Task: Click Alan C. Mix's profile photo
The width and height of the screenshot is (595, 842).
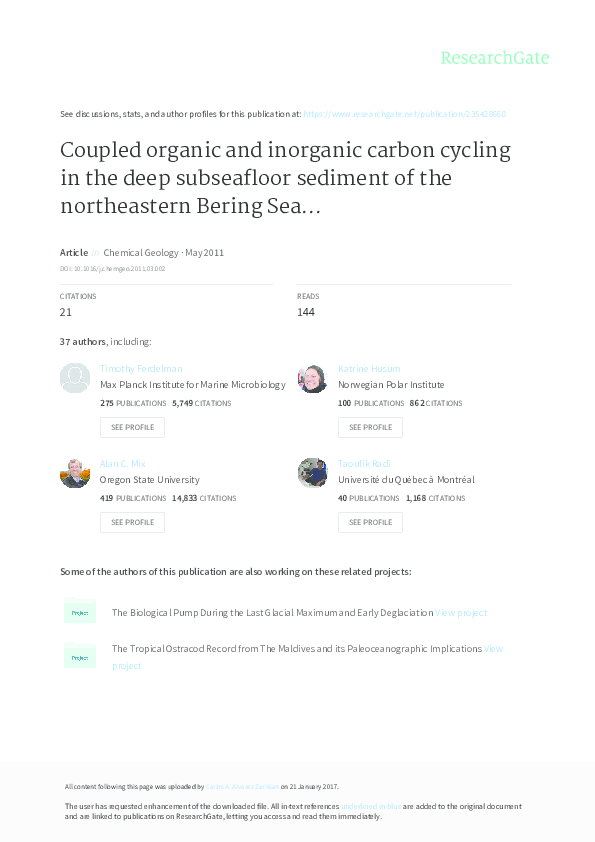Action: (75, 473)
